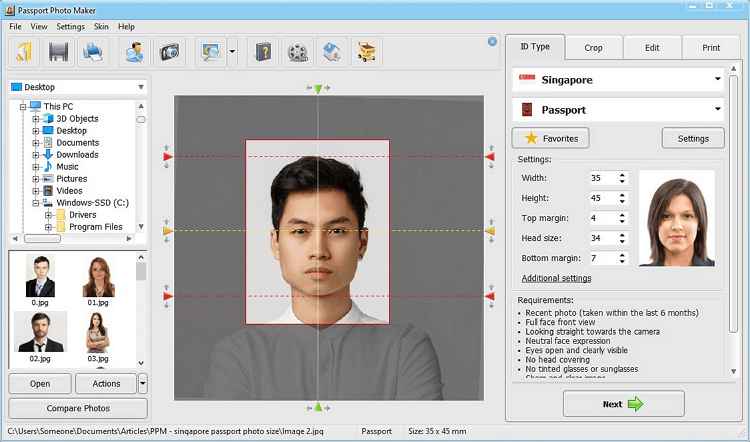Open the Help menu
750x442 pixels.
click(x=126, y=27)
